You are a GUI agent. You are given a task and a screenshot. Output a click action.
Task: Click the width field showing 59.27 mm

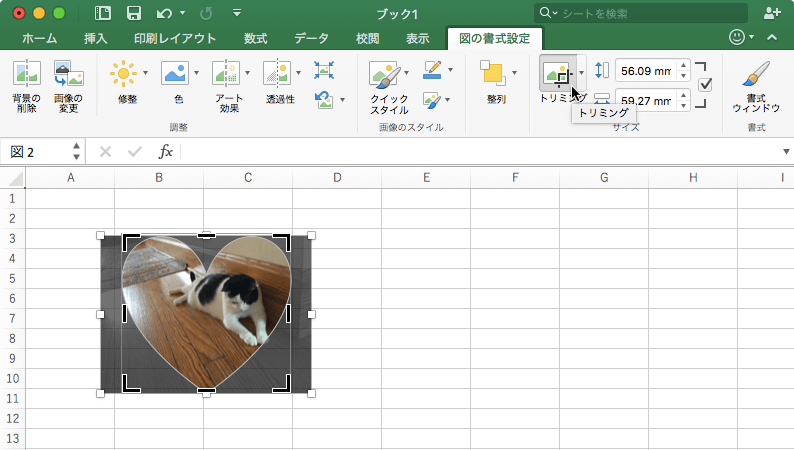click(646, 100)
